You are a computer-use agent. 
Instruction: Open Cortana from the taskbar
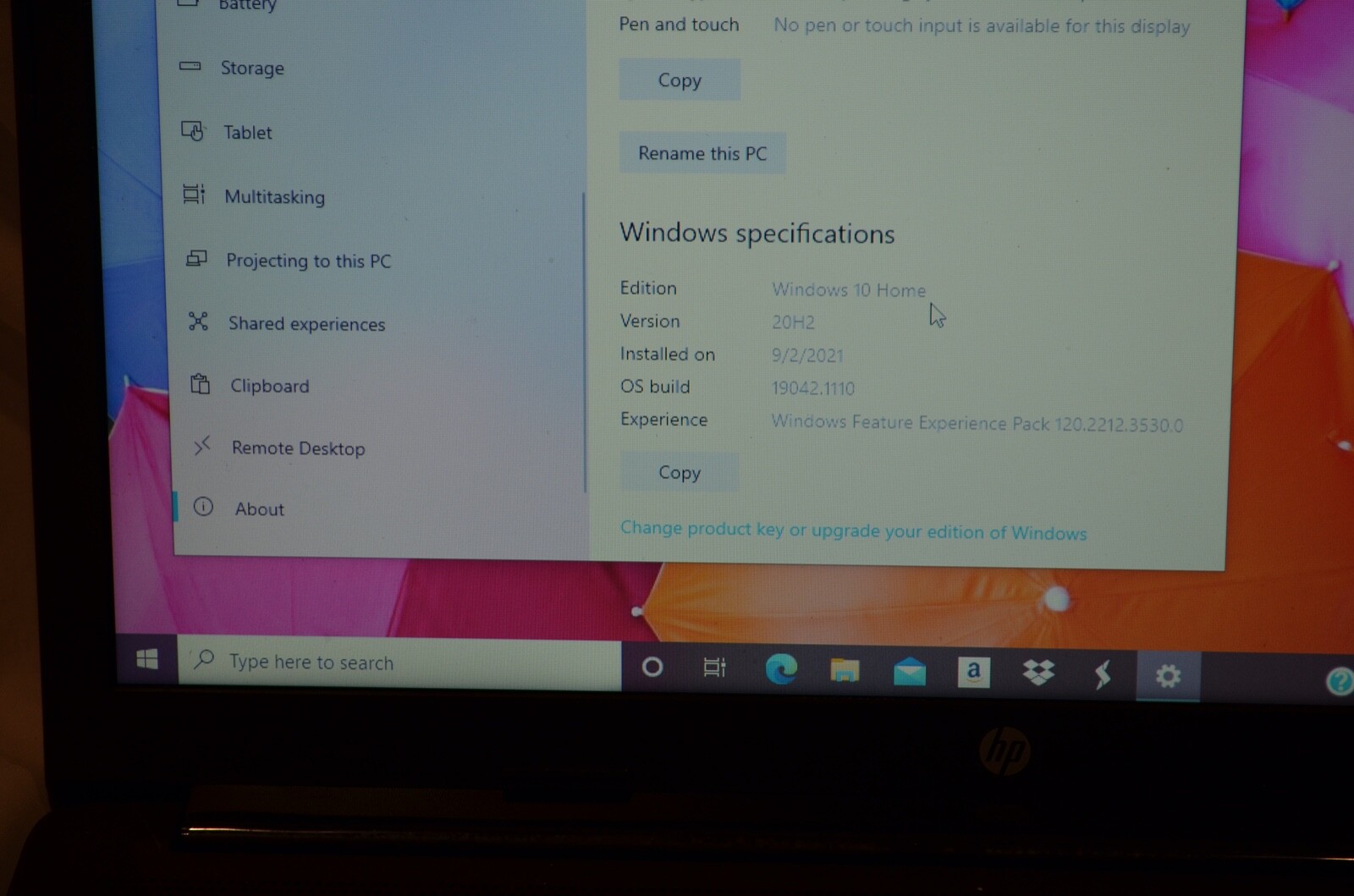652,667
